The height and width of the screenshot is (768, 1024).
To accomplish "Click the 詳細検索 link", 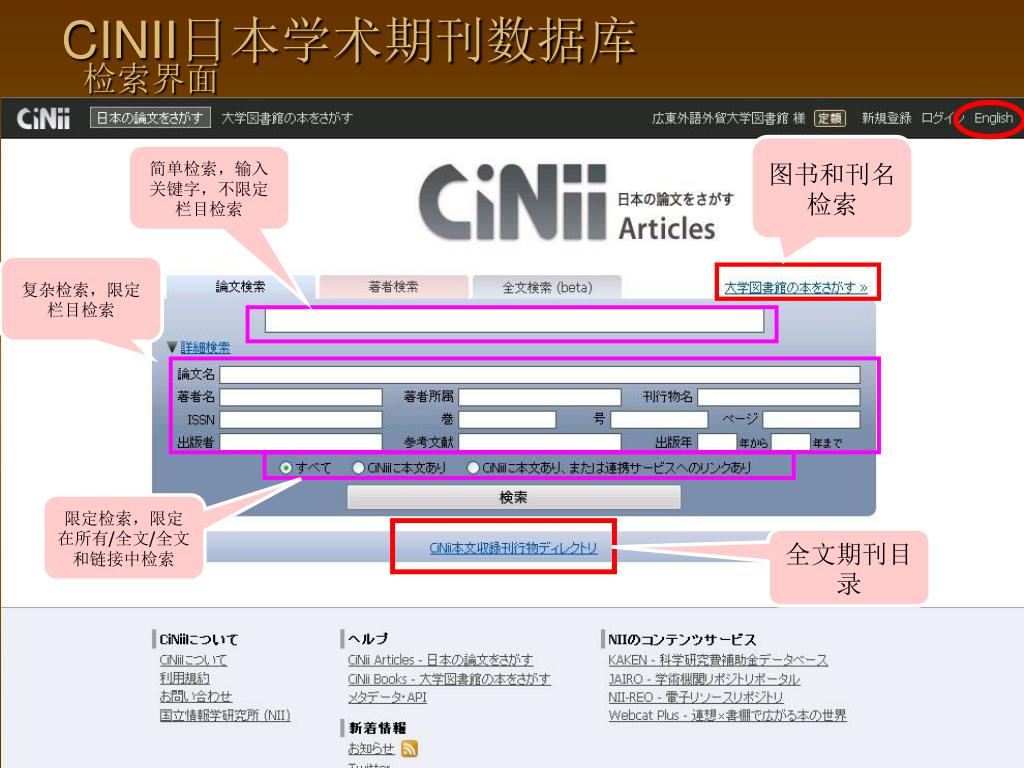I will [x=205, y=347].
